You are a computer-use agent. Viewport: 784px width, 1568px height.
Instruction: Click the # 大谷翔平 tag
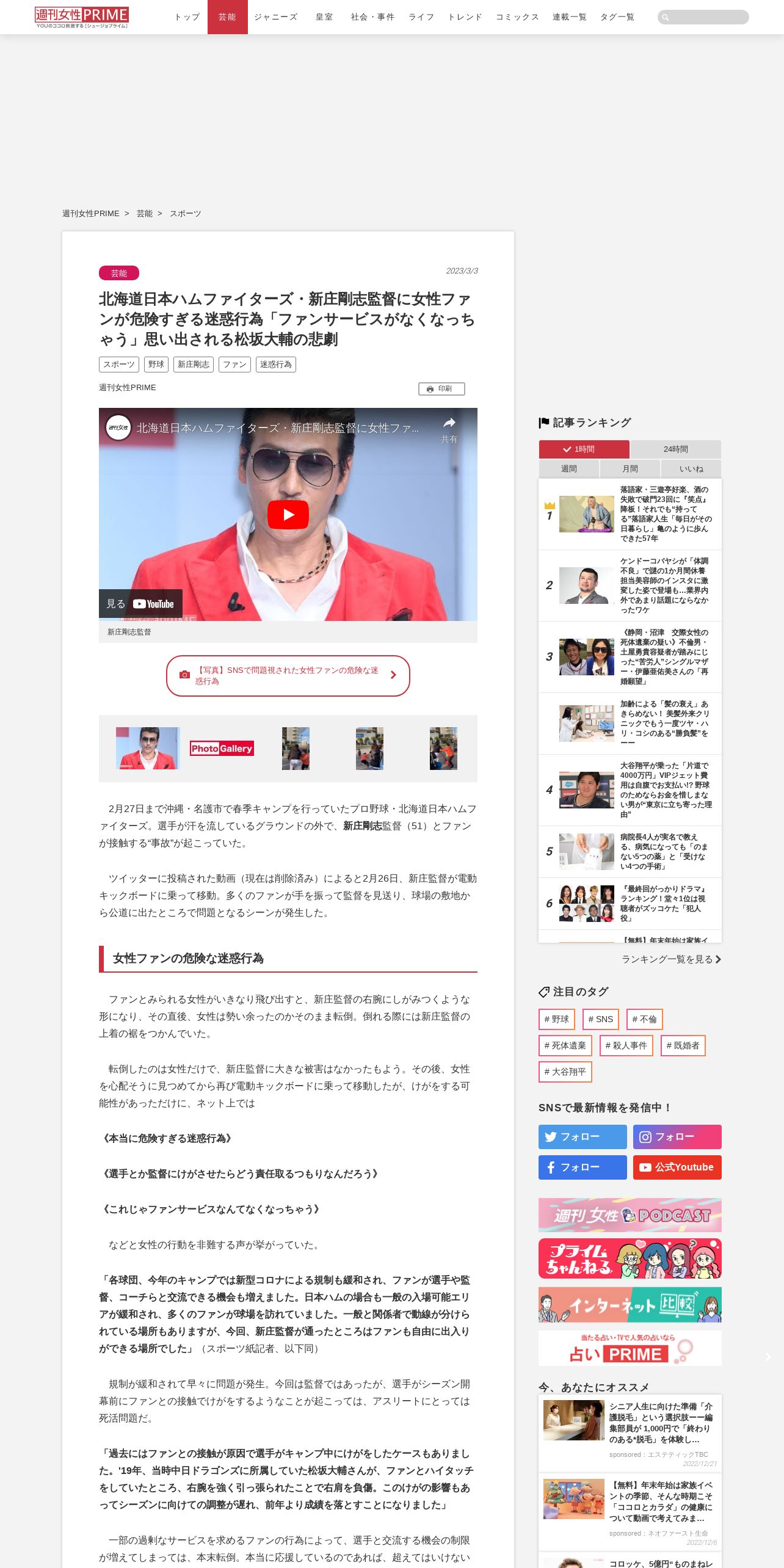point(565,1072)
